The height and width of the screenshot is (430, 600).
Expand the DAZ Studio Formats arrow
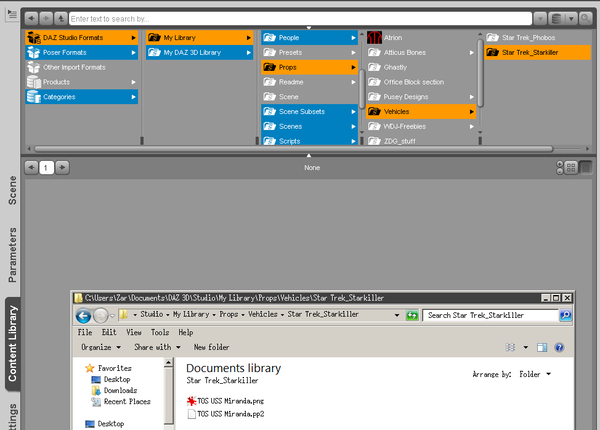pos(133,37)
